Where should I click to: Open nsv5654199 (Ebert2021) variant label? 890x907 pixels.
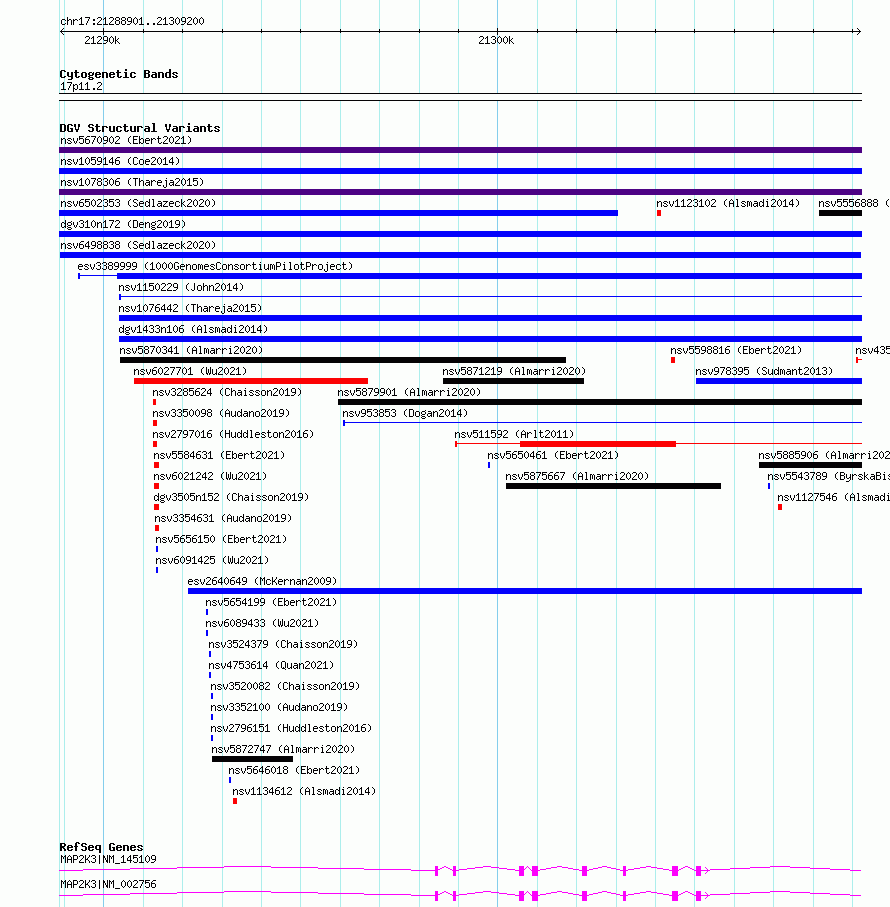[x=271, y=602]
